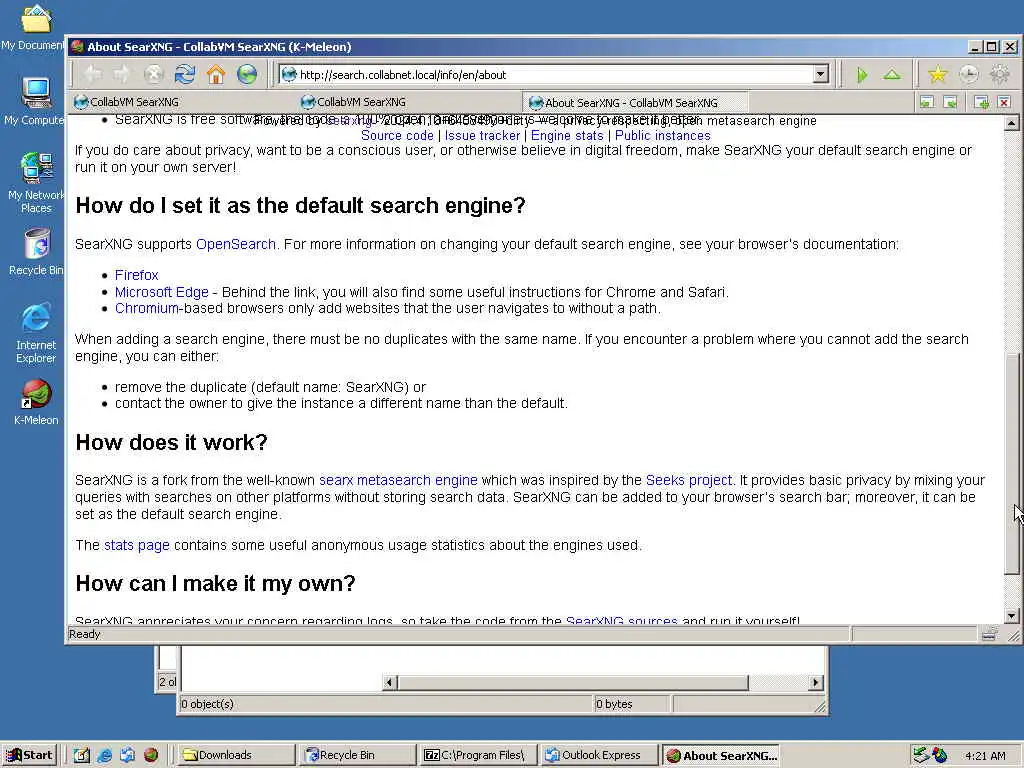Follow the OpenSearch link
This screenshot has width=1024, height=768.
(x=236, y=244)
